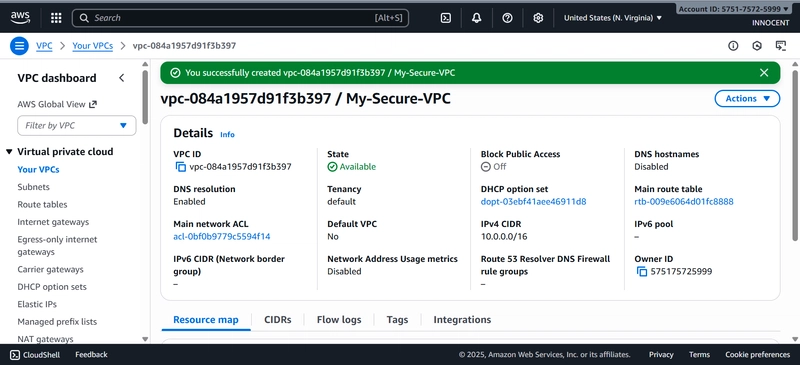Click the Feedback footer link
This screenshot has width=800, height=365.
coord(91,355)
